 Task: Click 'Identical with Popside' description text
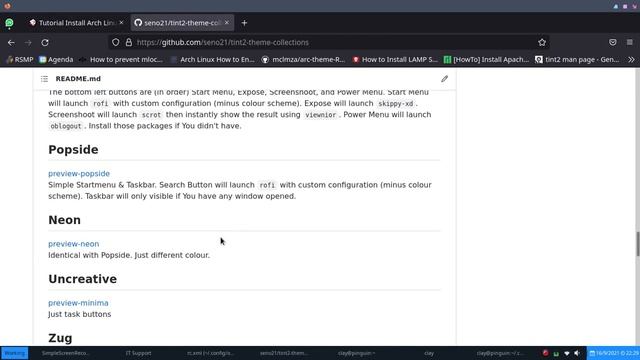pos(129,255)
